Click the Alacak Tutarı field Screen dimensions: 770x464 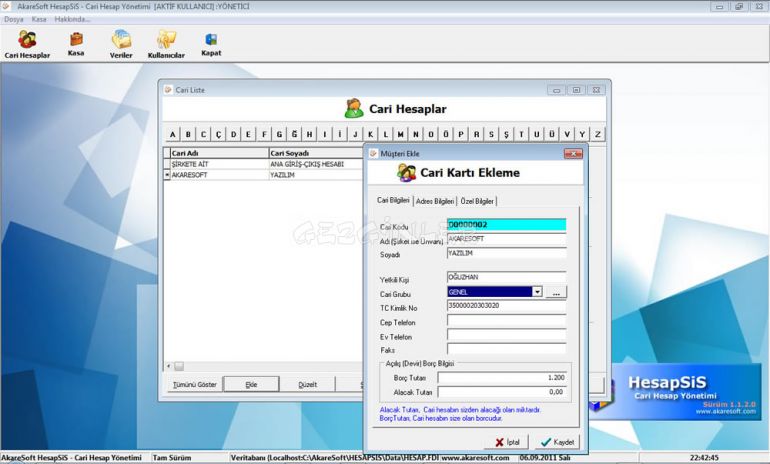[502, 392]
